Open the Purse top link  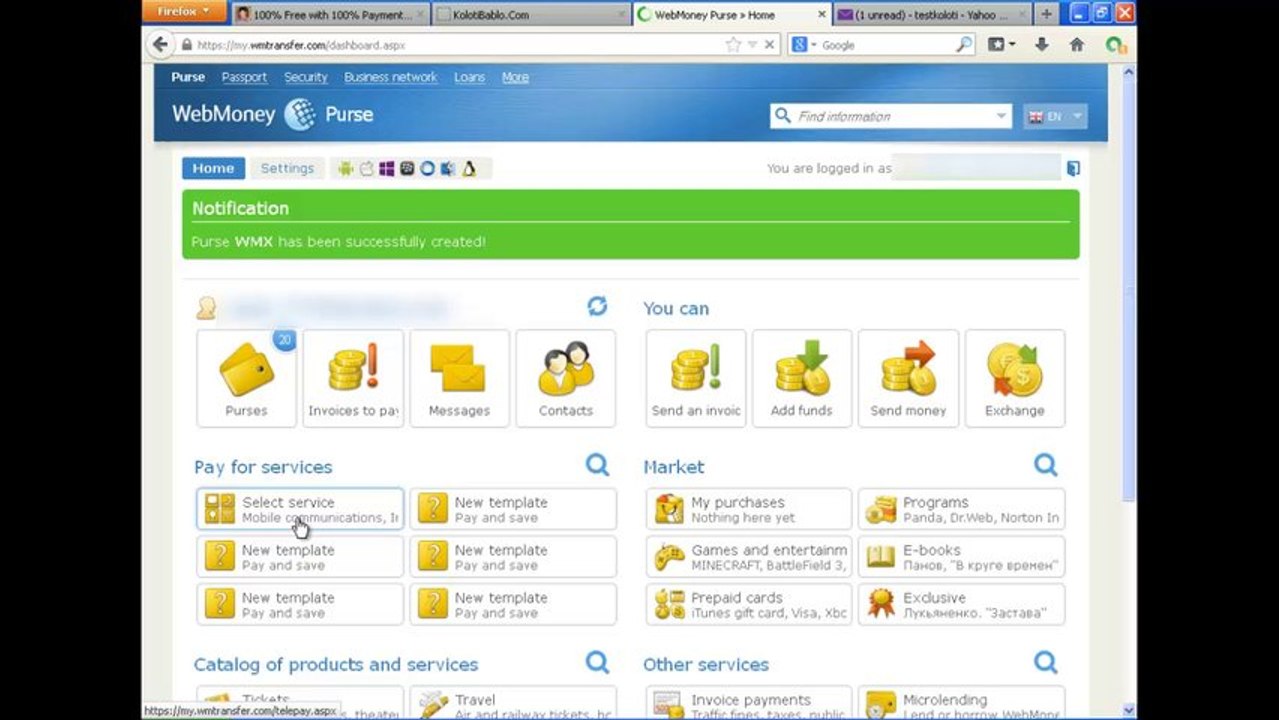coord(188,77)
